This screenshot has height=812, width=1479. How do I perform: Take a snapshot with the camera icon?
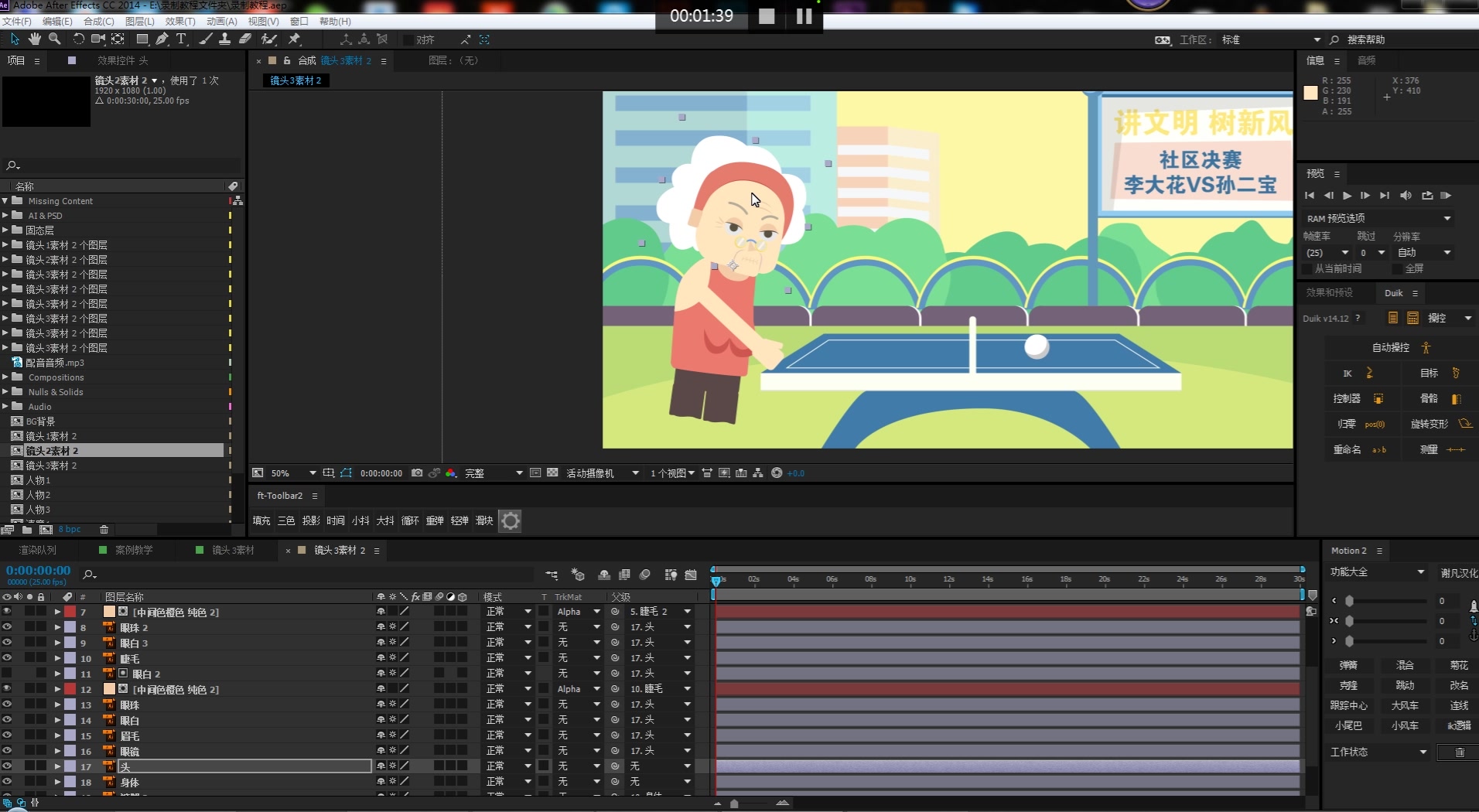click(417, 473)
